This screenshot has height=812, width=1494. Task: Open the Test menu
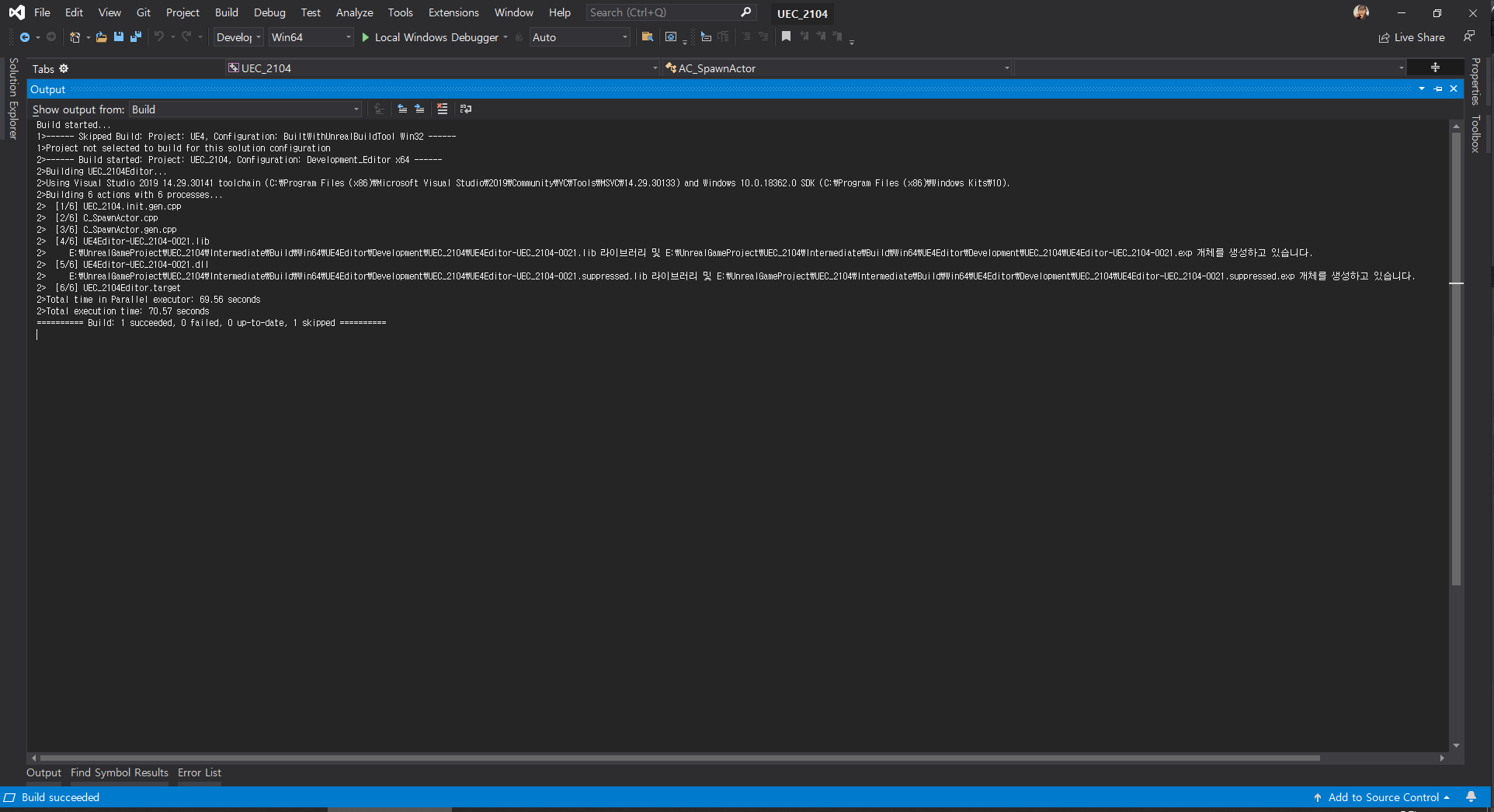(311, 12)
